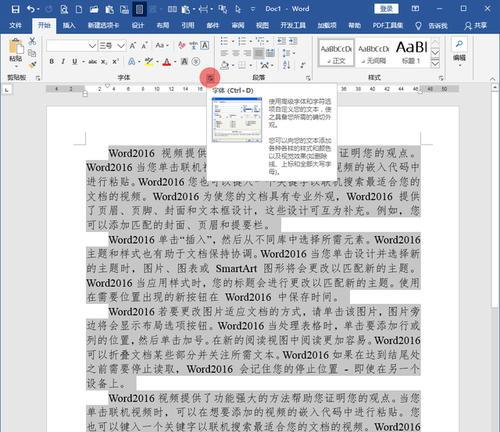Click the Find magnifier in the editing group
500x432 pixels.
coord(459,44)
